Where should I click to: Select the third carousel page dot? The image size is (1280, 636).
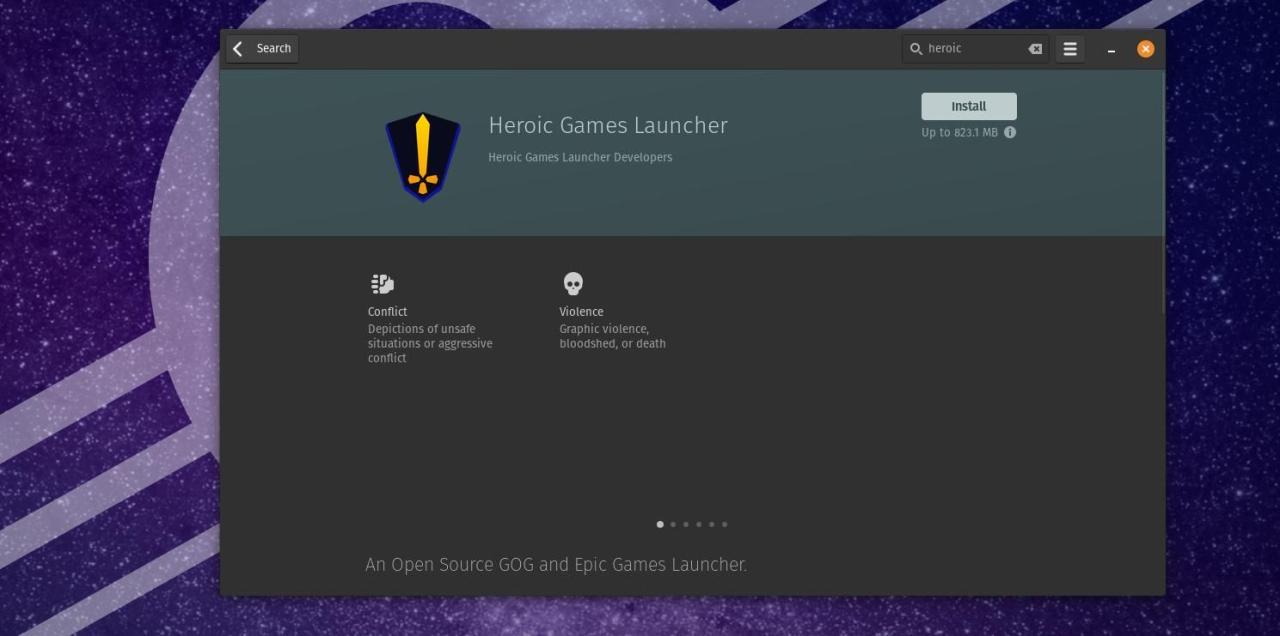pyautogui.click(x=686, y=524)
